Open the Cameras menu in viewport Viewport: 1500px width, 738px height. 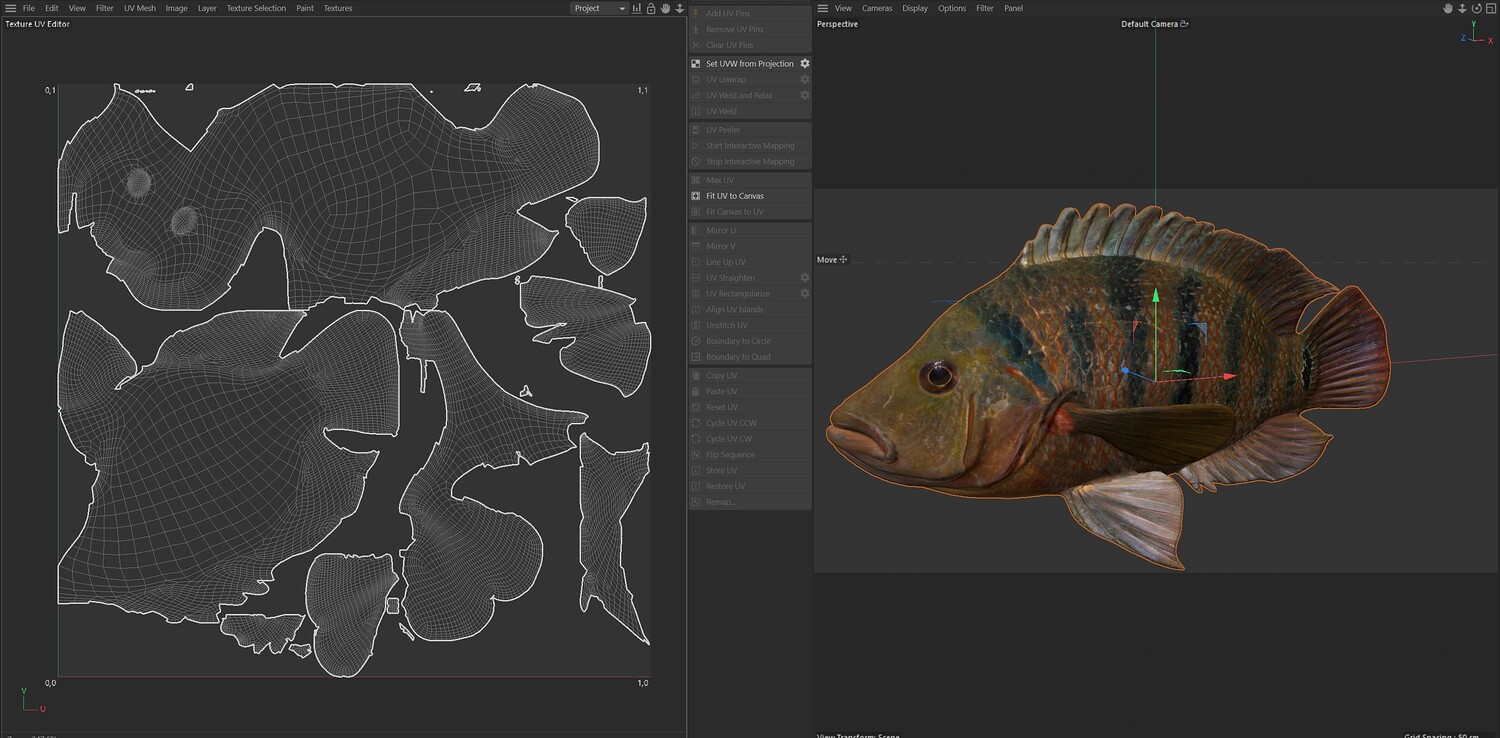[x=877, y=8]
